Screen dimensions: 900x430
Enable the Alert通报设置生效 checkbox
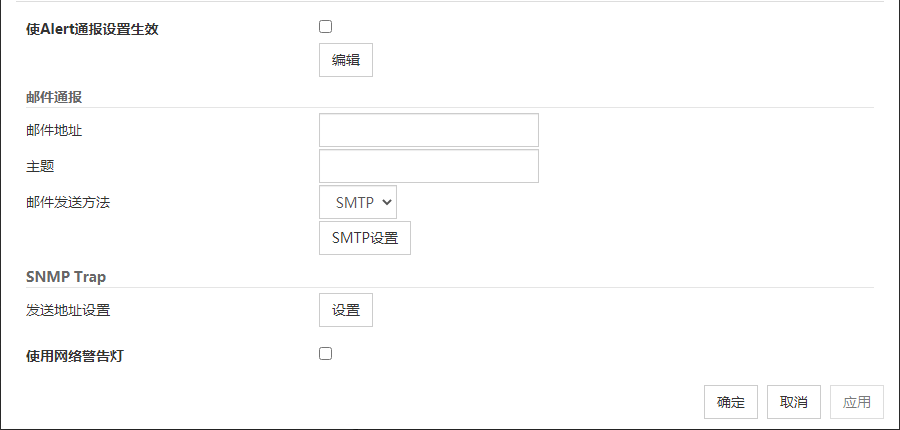tap(325, 27)
